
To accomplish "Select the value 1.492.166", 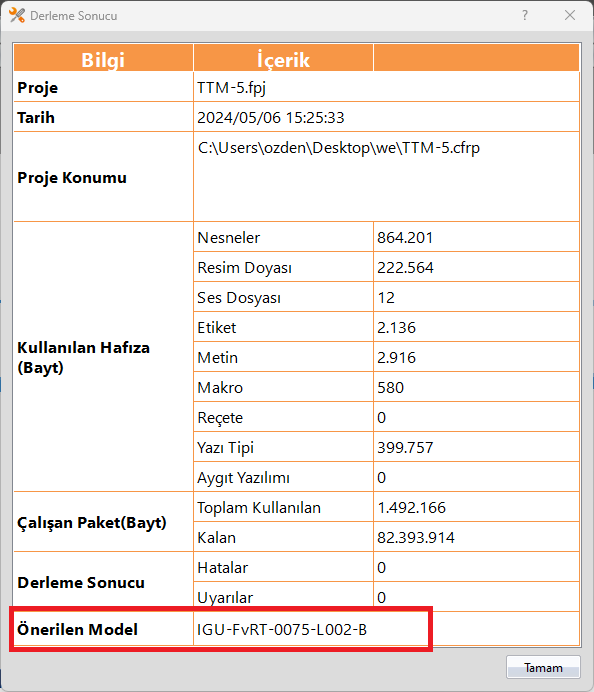I will pyautogui.click(x=411, y=508).
